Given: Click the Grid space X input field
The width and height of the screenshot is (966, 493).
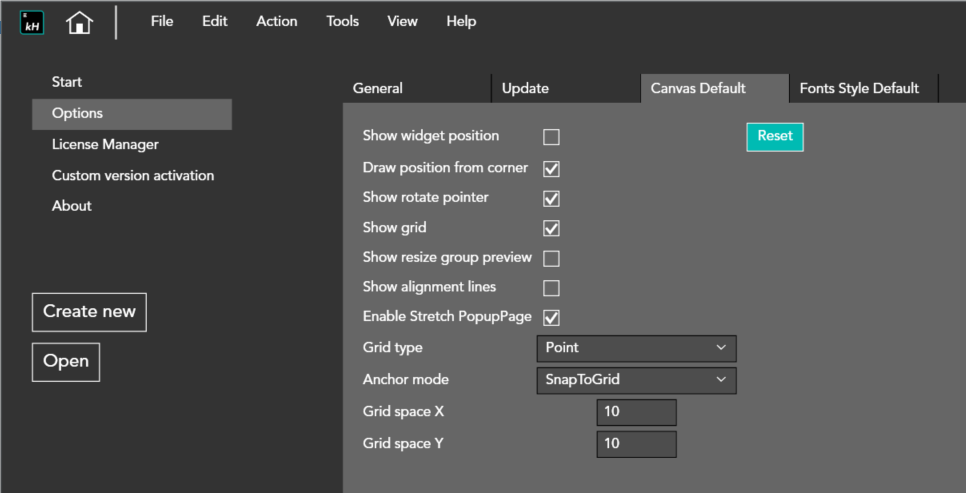Looking at the screenshot, I should pyautogui.click(x=636, y=412).
